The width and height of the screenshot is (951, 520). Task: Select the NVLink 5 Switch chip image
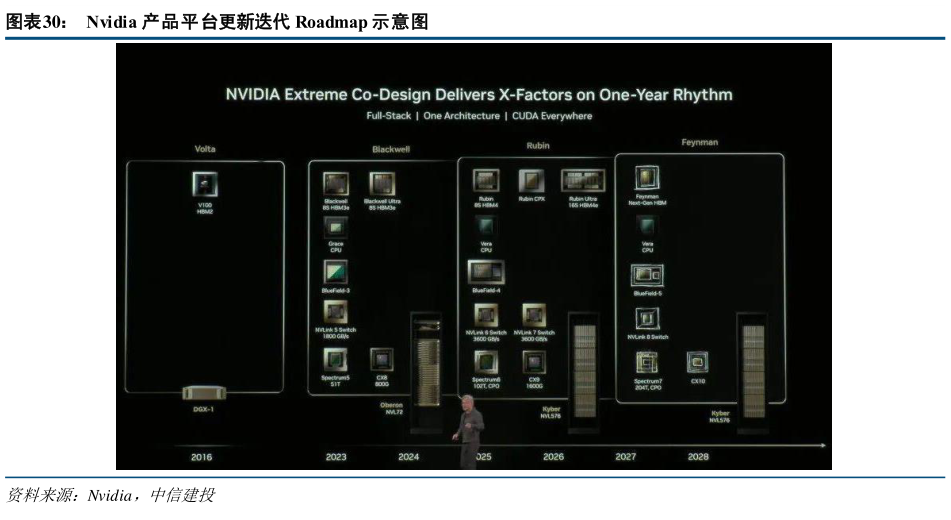tap(335, 313)
